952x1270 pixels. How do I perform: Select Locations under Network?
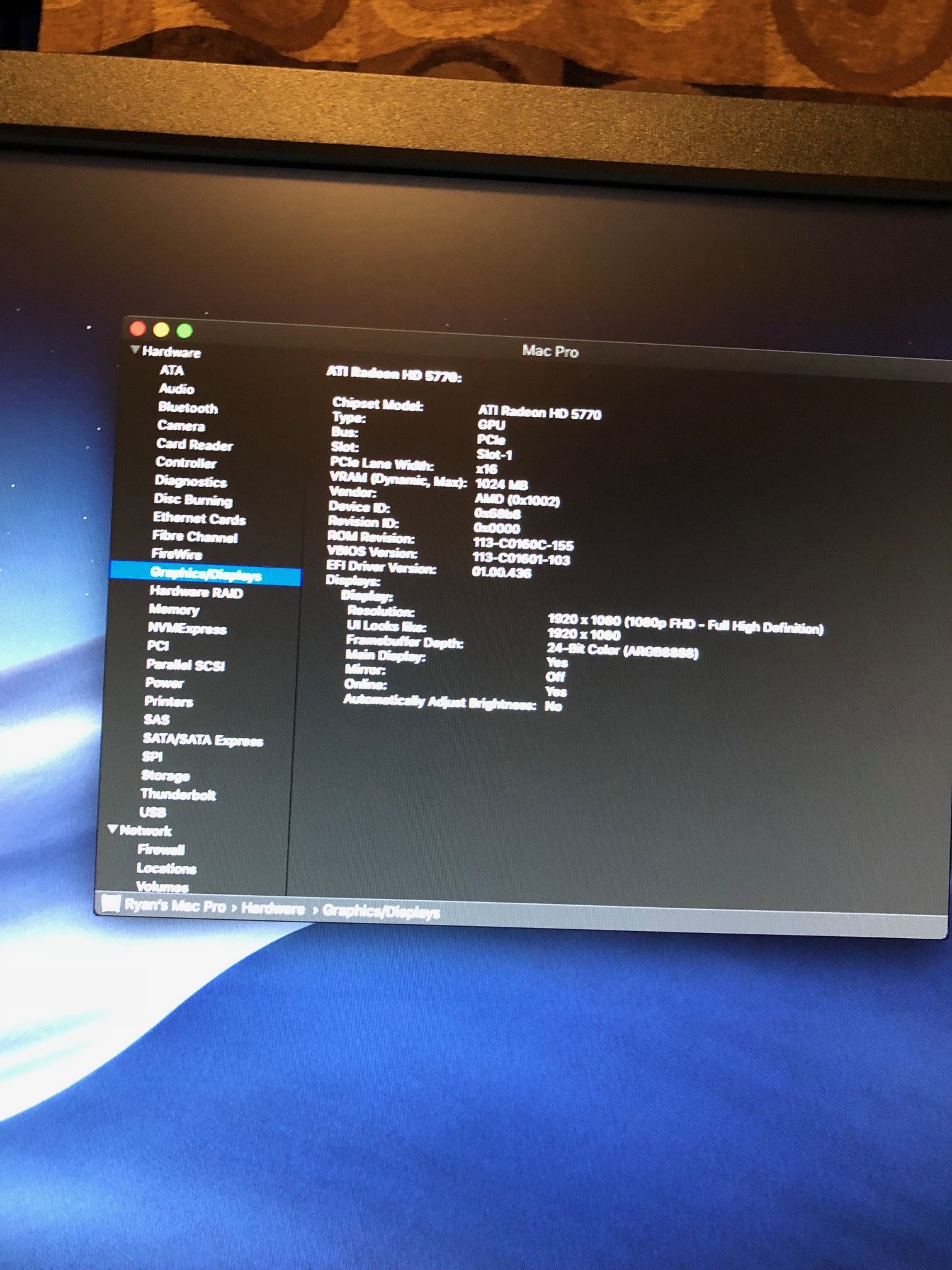coord(166,869)
